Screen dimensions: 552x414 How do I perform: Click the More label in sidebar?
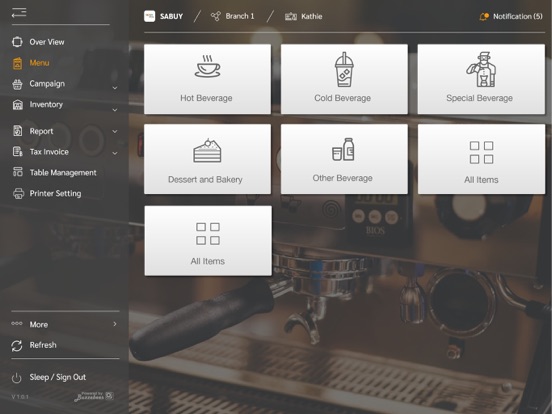point(39,325)
